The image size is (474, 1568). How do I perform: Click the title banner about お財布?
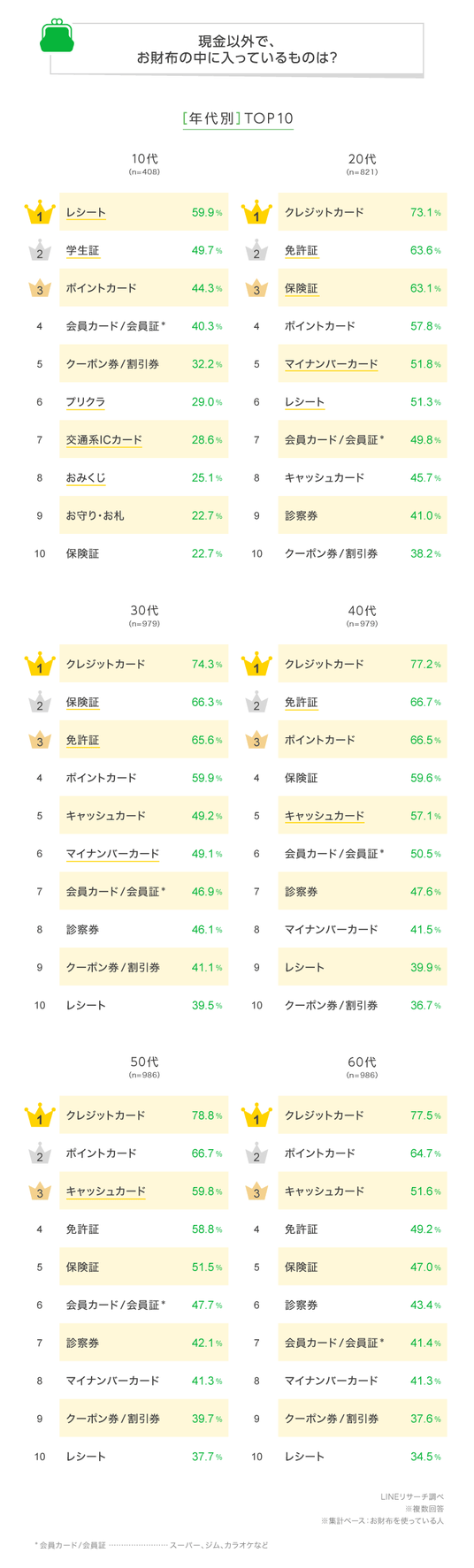237,49
